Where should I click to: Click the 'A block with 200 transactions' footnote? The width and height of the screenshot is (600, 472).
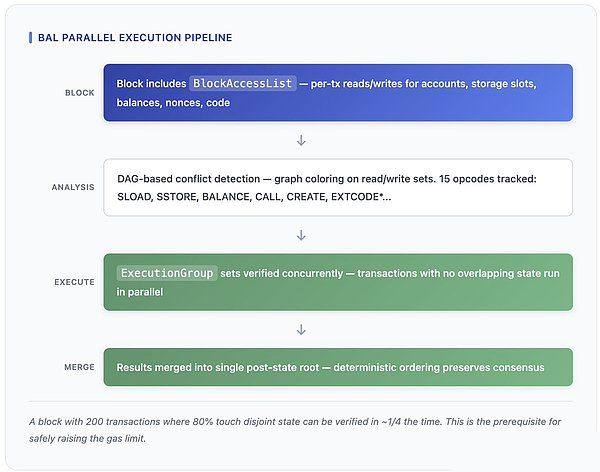click(112, 420)
